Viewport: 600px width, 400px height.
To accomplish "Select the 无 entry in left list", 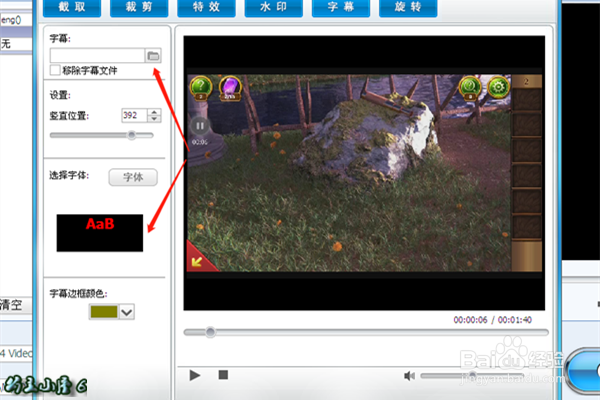I will pos(16,44).
